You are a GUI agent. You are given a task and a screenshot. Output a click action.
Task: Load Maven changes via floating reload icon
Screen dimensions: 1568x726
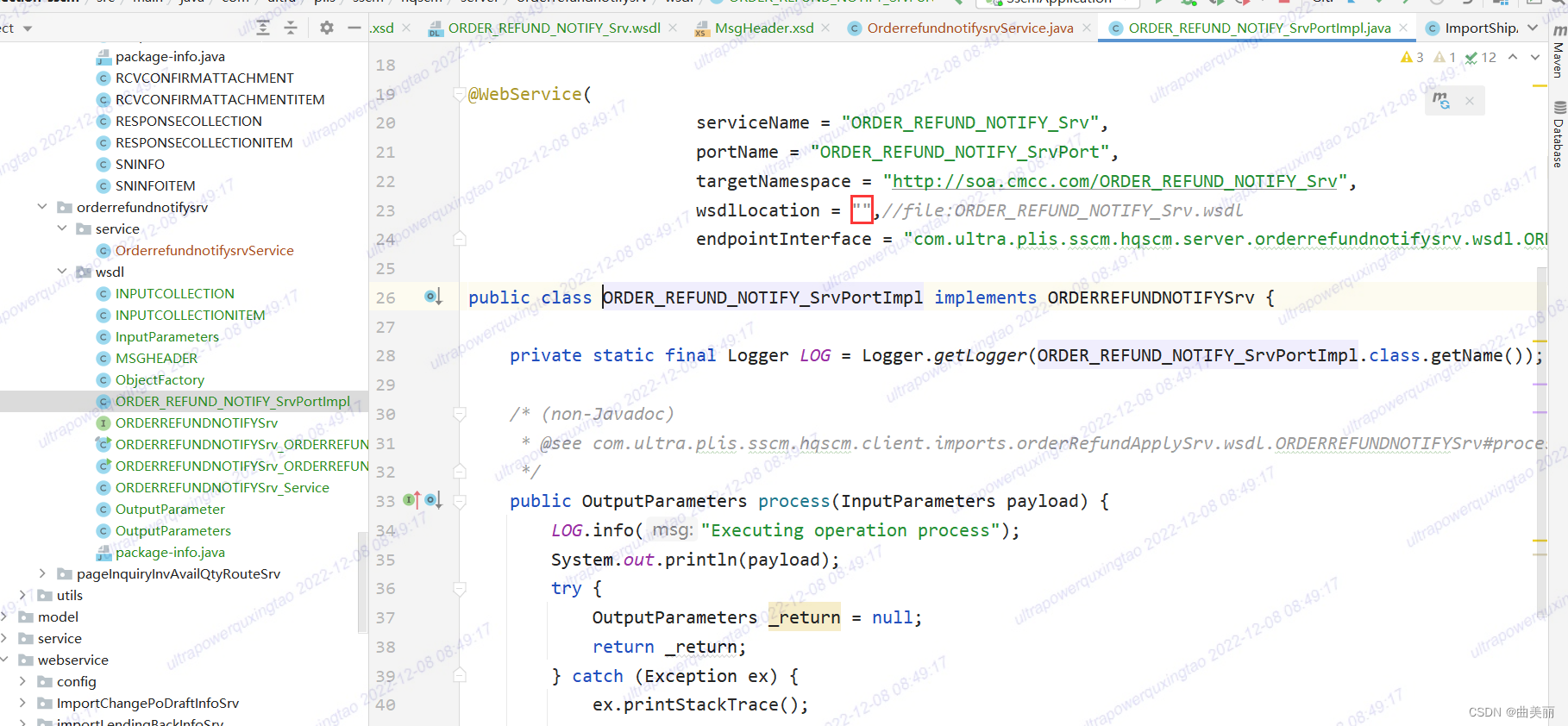click(1441, 101)
